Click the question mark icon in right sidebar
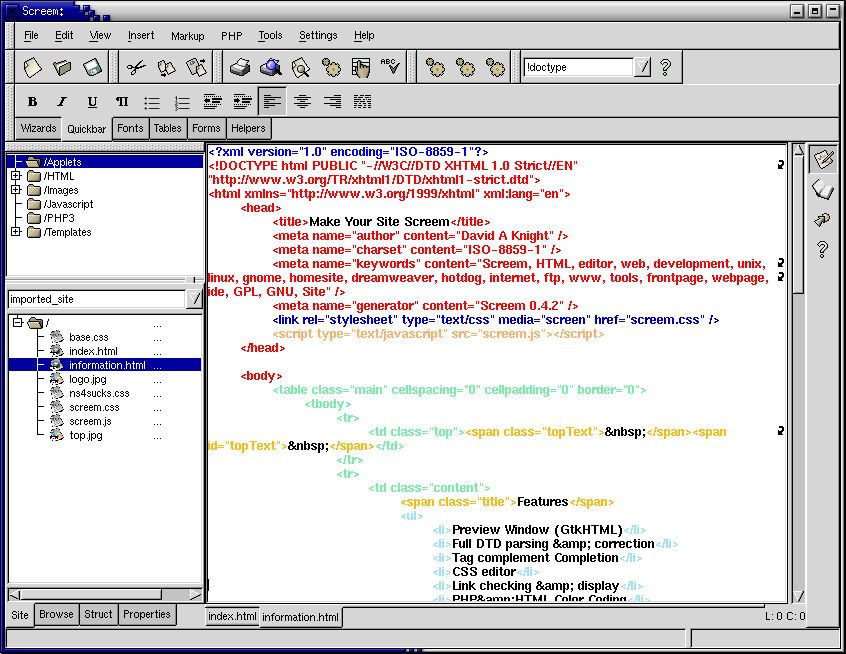Viewport: 846px width, 654px height. (823, 249)
